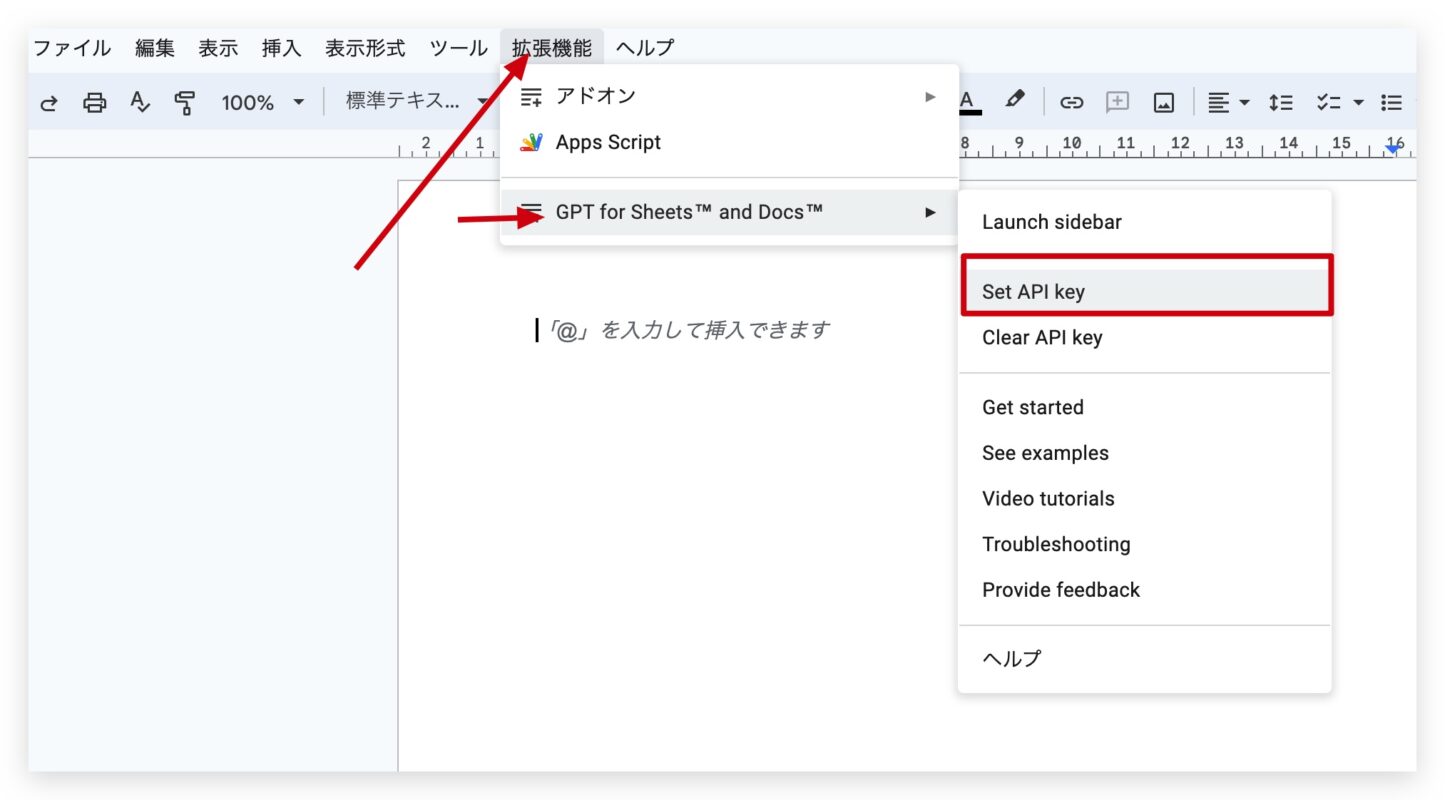This screenshot has height=800, width=1445.
Task: Open Video tutorials
Action: coord(1144,498)
